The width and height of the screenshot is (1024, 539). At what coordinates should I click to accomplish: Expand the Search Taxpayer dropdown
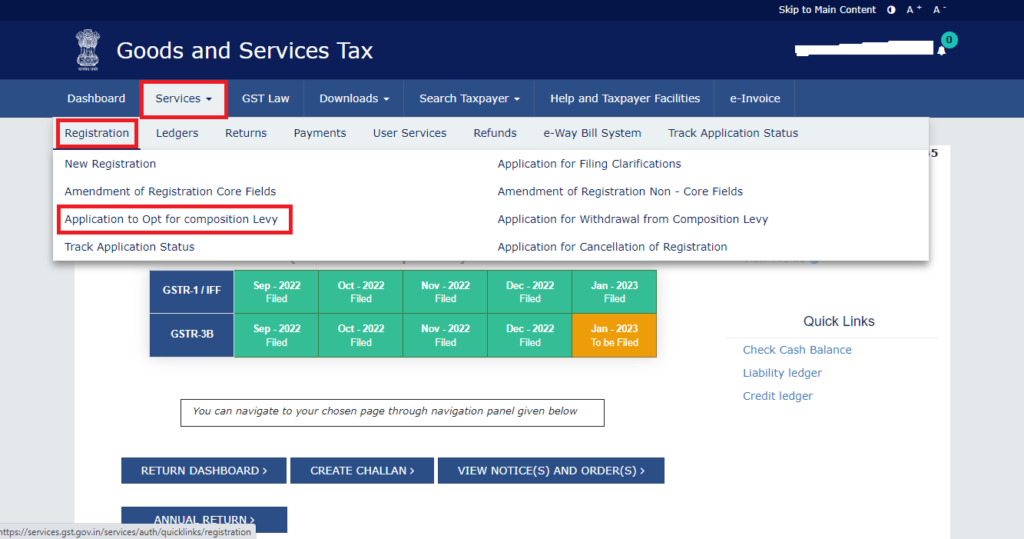point(470,99)
